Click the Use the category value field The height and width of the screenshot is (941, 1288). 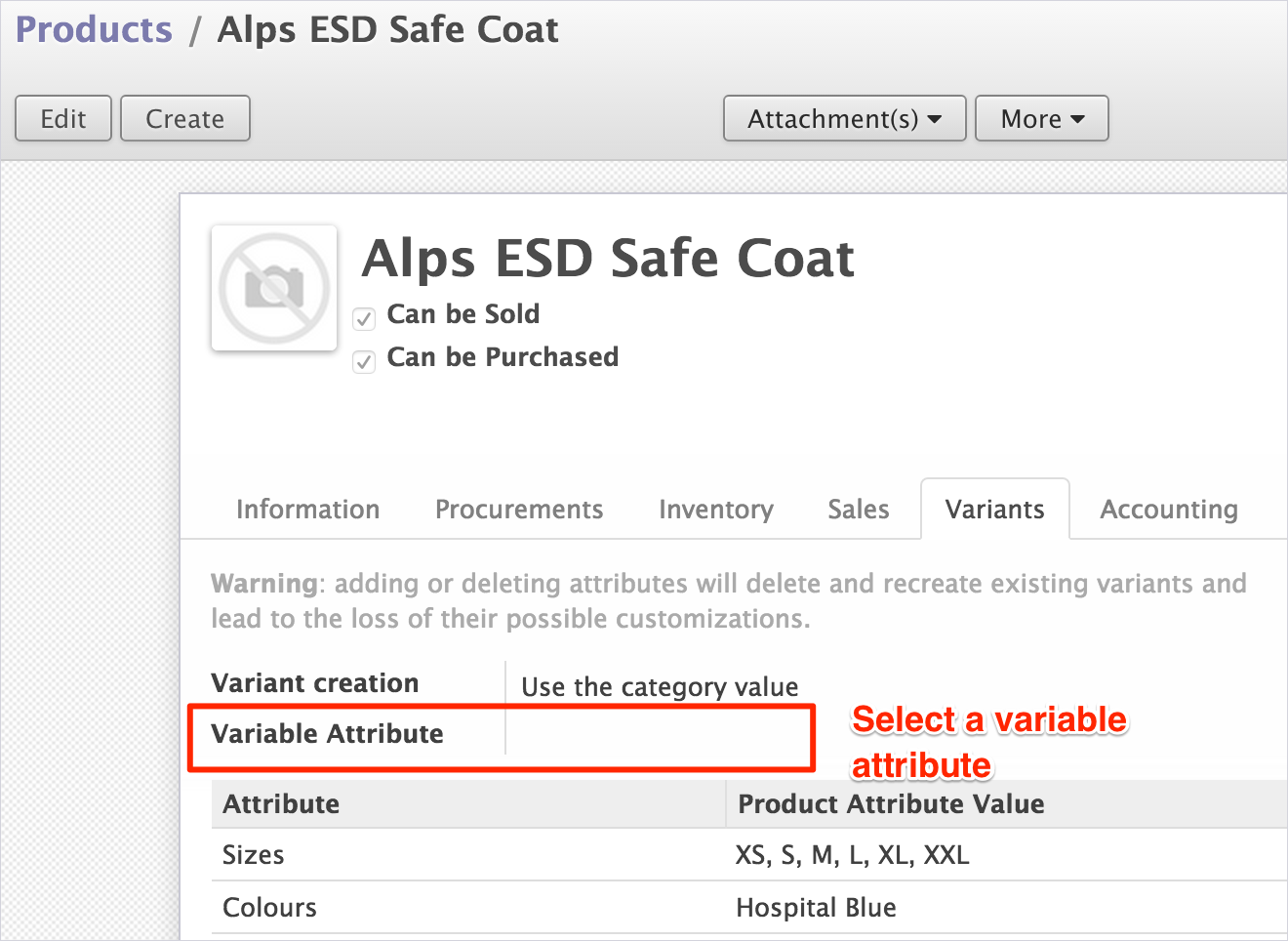pos(660,687)
